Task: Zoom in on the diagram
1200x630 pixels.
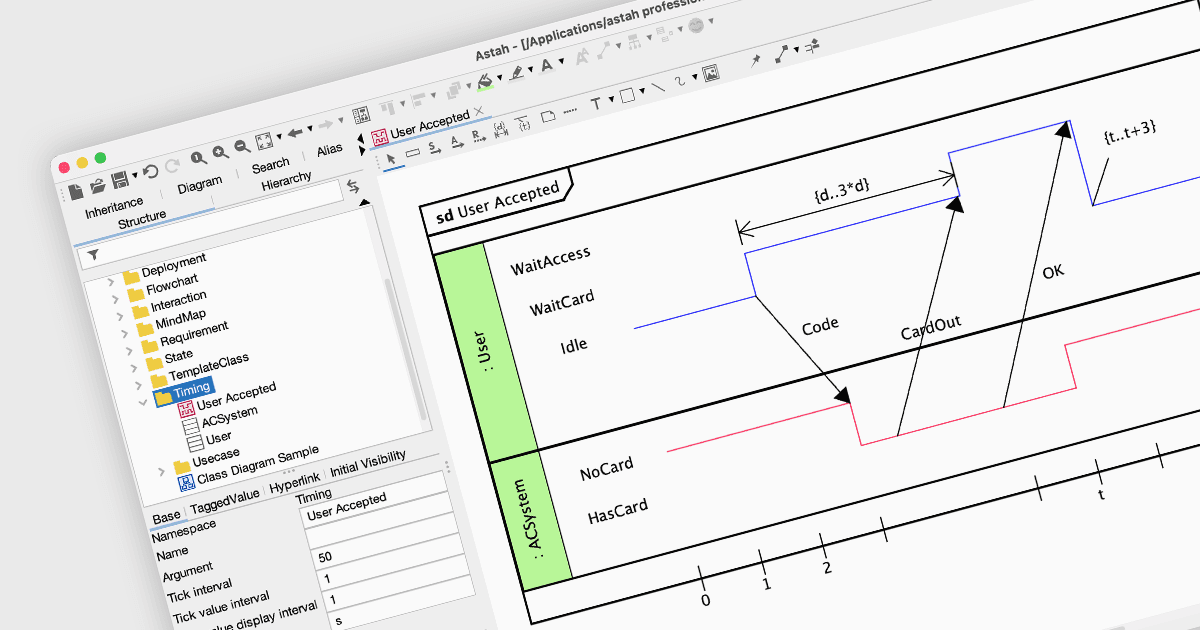Action: pos(220,152)
